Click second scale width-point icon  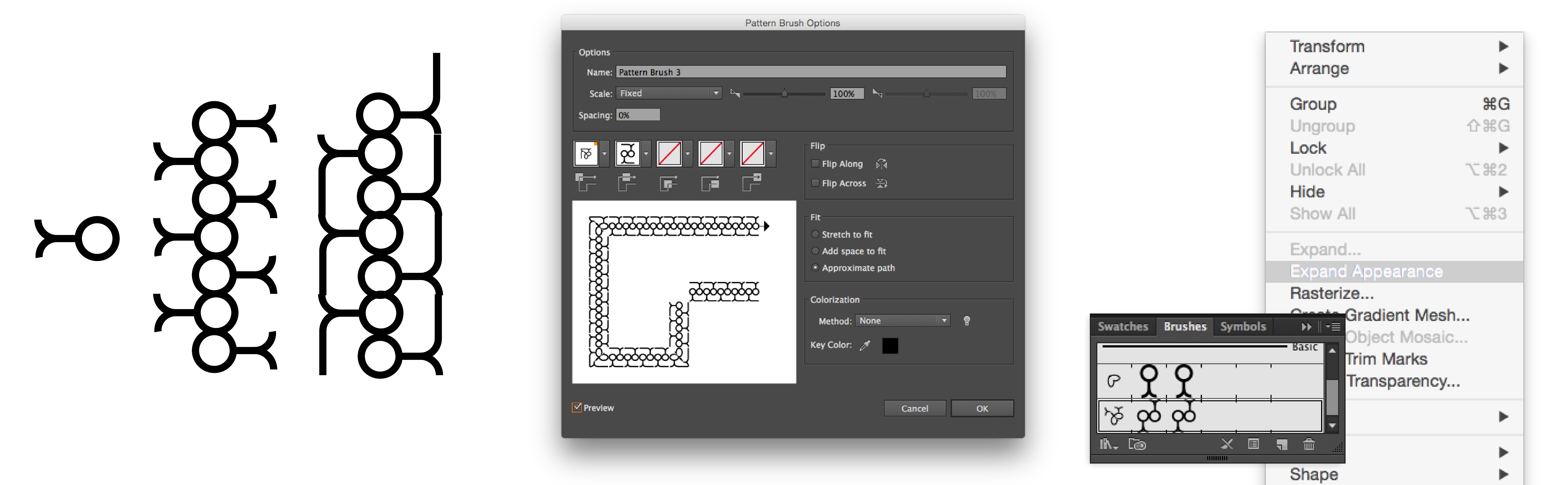pos(877,93)
